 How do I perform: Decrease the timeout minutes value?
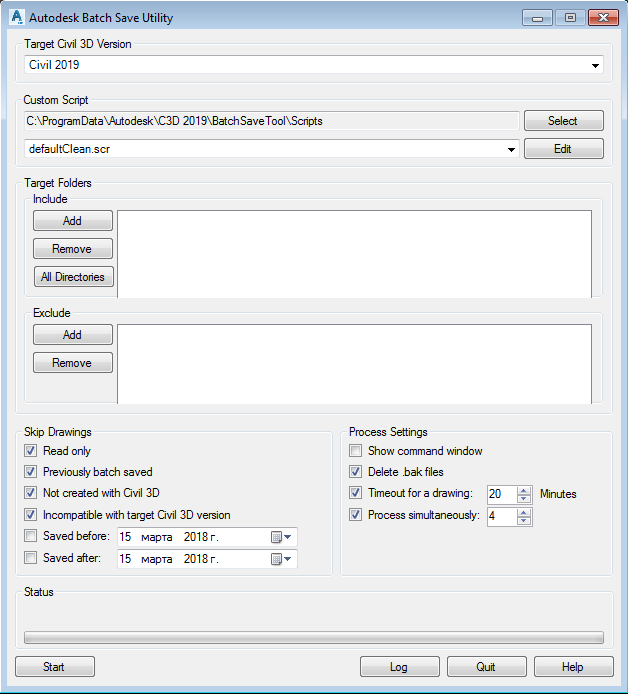click(x=524, y=498)
